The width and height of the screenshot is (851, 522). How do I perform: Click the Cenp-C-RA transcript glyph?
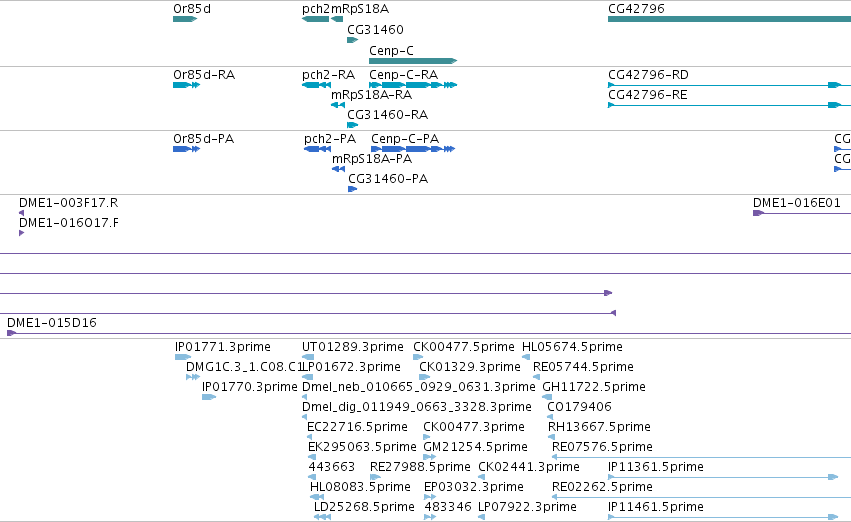(x=413, y=85)
